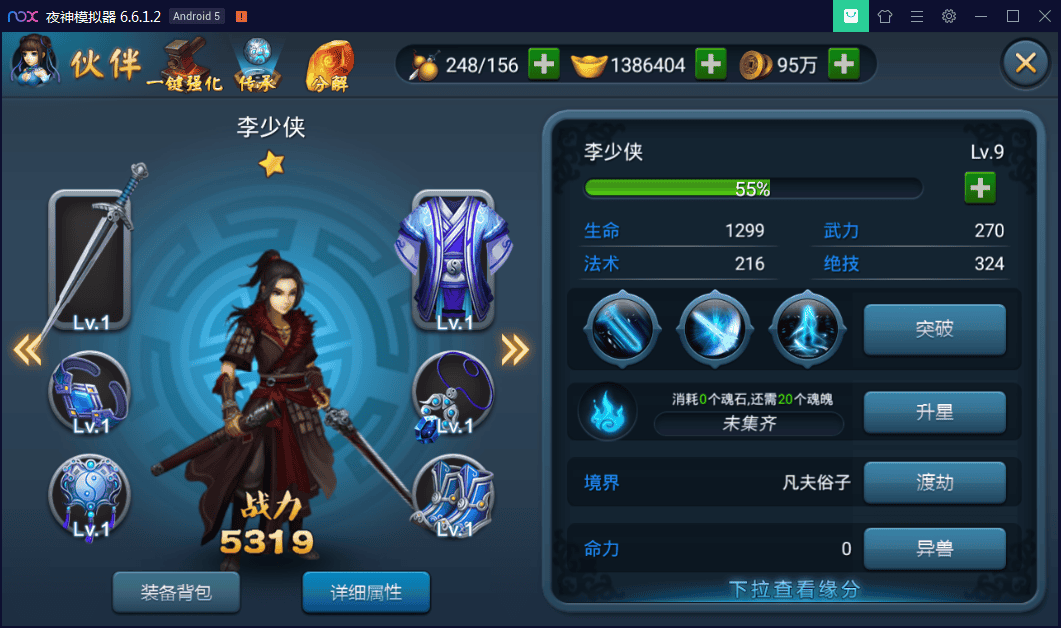Switch to next companion with right arrows
Image resolution: width=1061 pixels, height=628 pixels.
pyautogui.click(x=515, y=350)
